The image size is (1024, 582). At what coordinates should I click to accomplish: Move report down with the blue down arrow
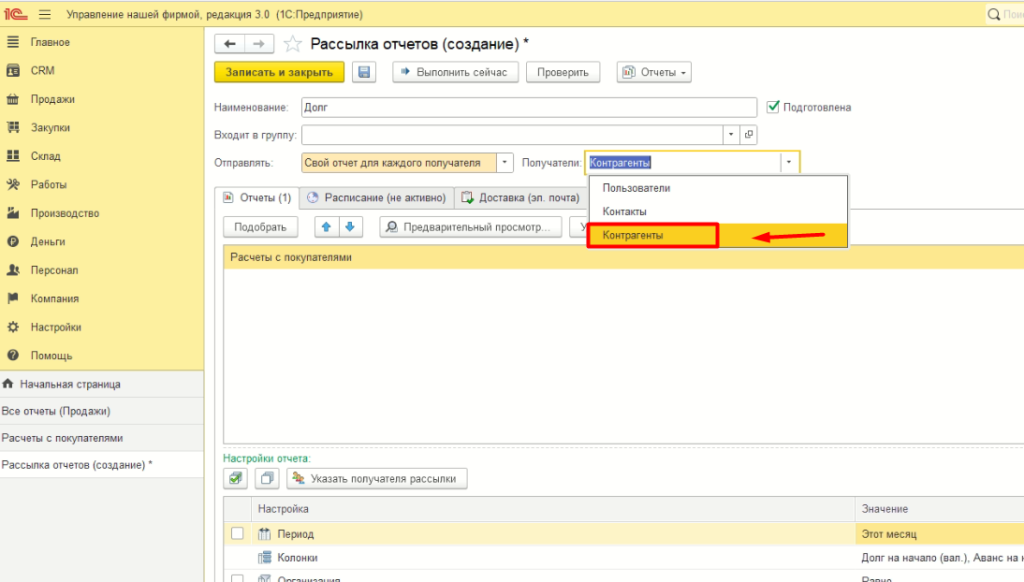[x=350, y=227]
